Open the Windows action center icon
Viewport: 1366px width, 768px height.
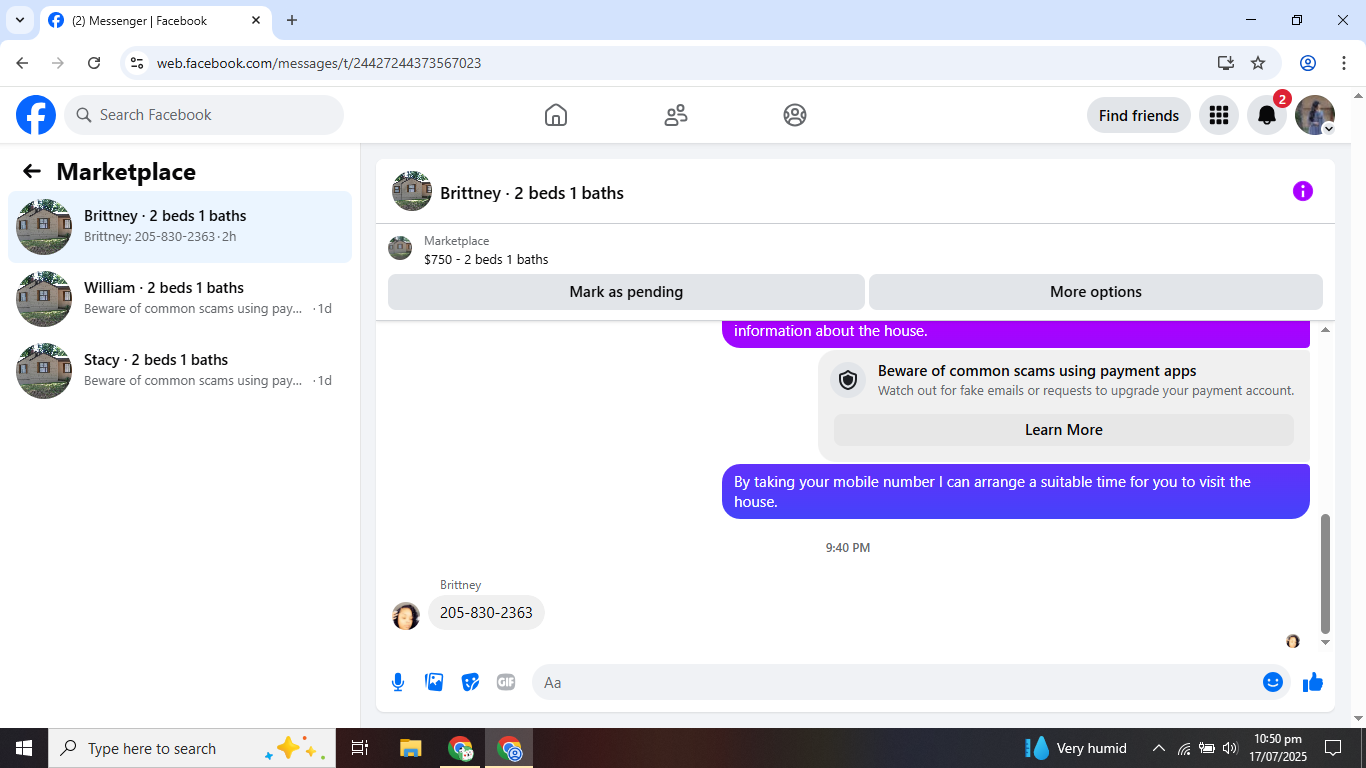pos(1332,748)
